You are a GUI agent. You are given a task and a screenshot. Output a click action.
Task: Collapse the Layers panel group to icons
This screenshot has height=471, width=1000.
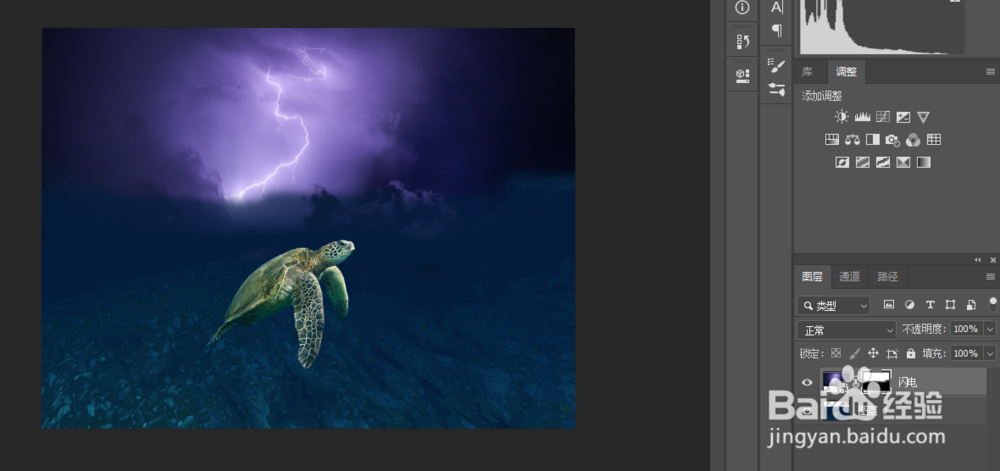click(x=978, y=260)
